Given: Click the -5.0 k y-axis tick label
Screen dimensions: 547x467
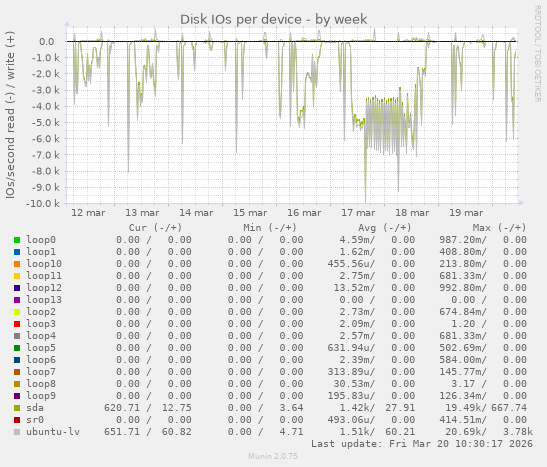Looking at the screenshot, I should 45,123.
